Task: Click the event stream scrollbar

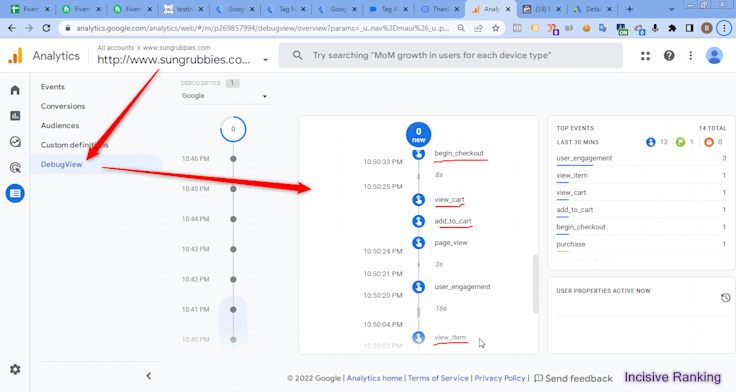Action: point(536,284)
